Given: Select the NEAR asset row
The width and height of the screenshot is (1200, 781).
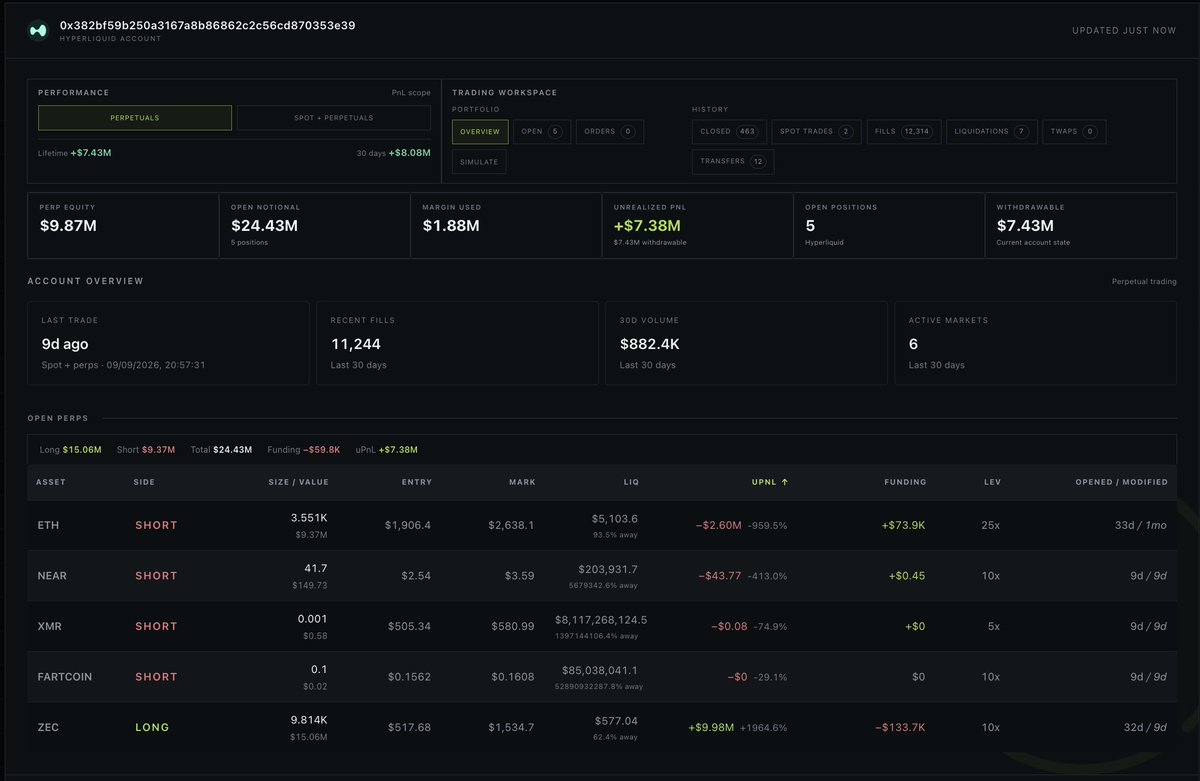Looking at the screenshot, I should click(602, 576).
